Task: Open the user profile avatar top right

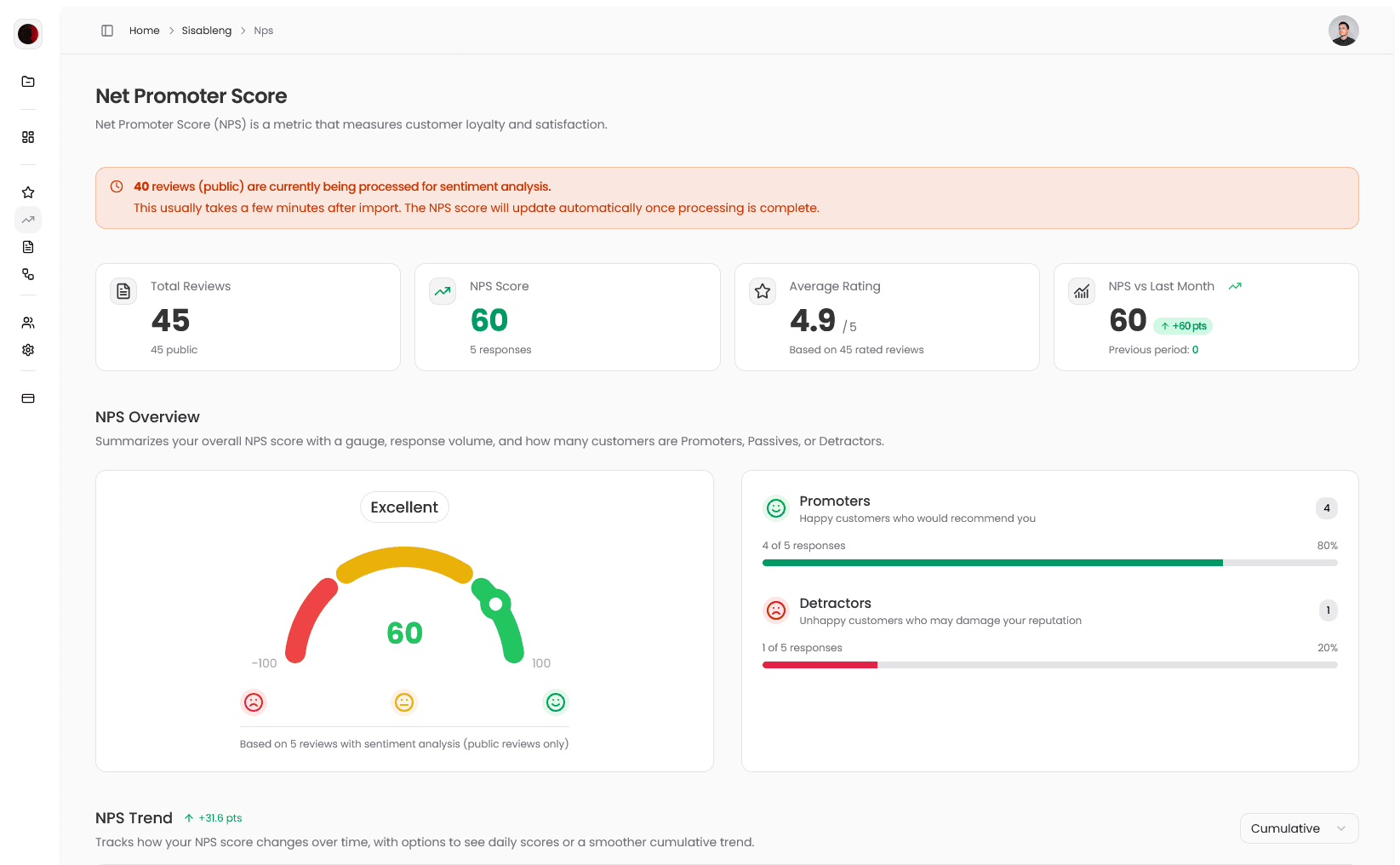Action: (x=1343, y=30)
